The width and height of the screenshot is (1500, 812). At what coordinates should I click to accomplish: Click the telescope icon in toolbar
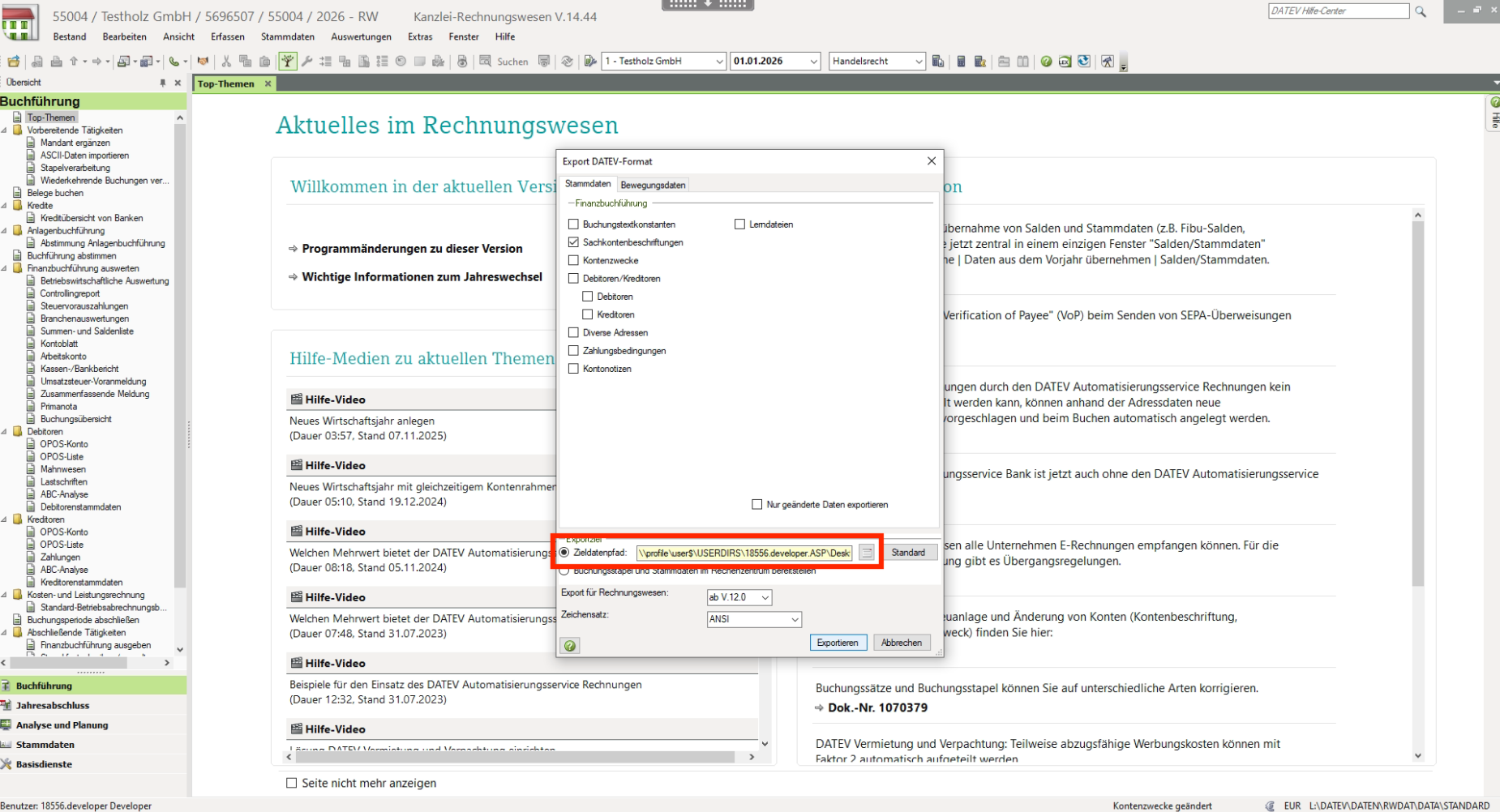[1108, 62]
